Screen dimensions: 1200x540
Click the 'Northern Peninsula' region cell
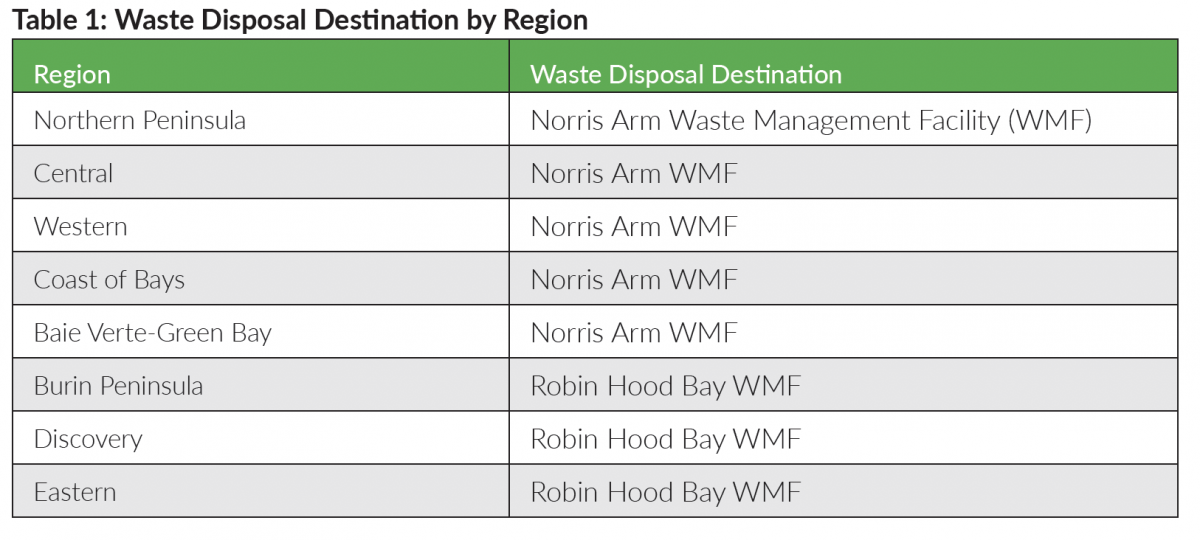click(140, 120)
